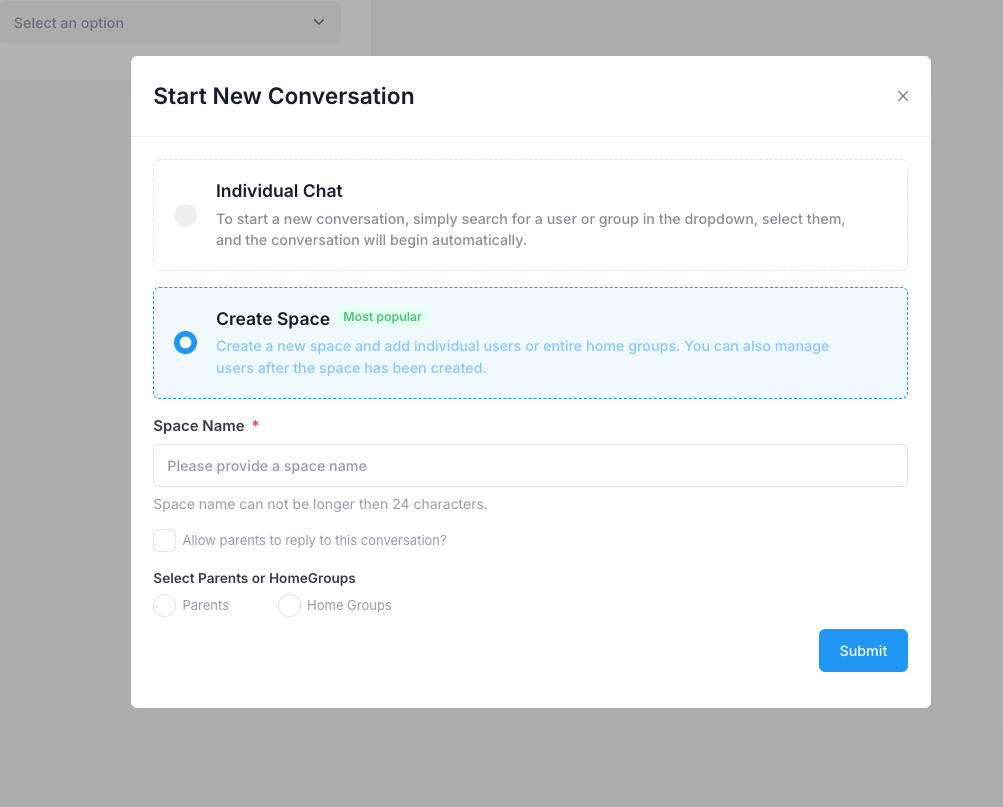Choose the Parents radio option
Image resolution: width=1003 pixels, height=807 pixels.
coord(164,606)
